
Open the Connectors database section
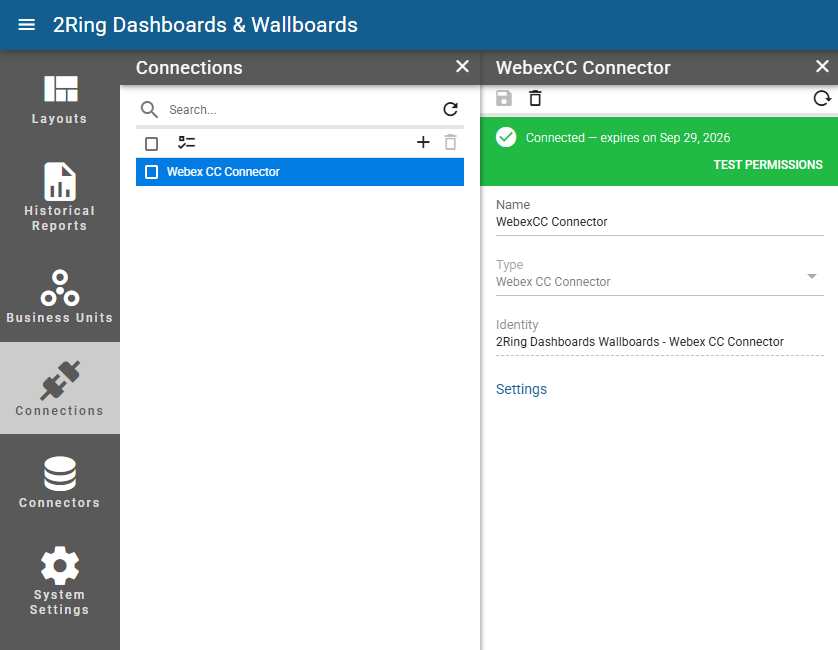tap(60, 482)
